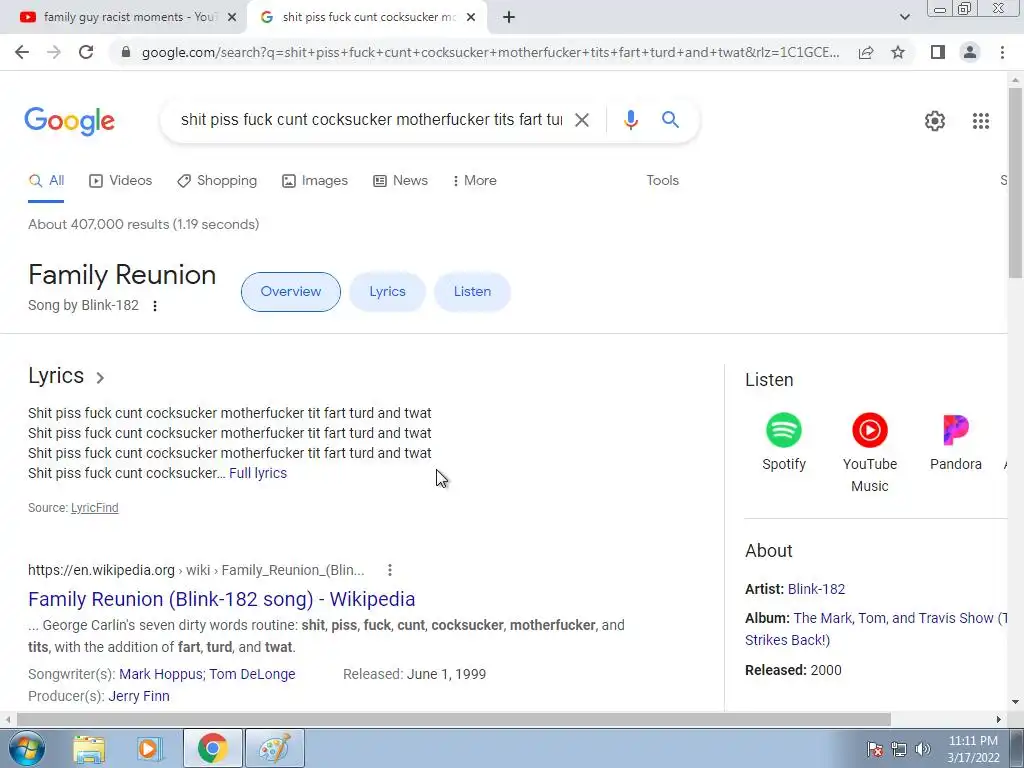This screenshot has width=1024, height=768.
Task: Click the browser forward arrow
Action: tap(54, 52)
